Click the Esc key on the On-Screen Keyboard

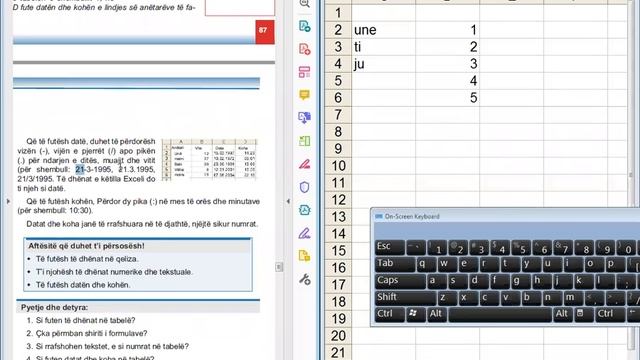389,247
